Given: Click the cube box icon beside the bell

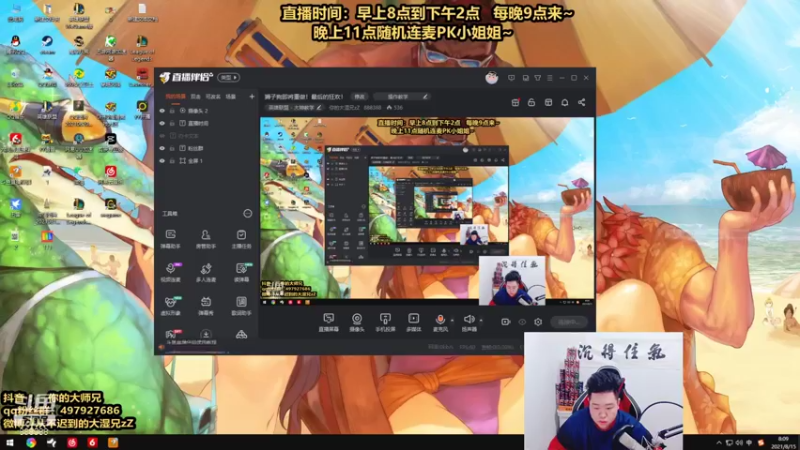Looking at the screenshot, I should point(548,103).
